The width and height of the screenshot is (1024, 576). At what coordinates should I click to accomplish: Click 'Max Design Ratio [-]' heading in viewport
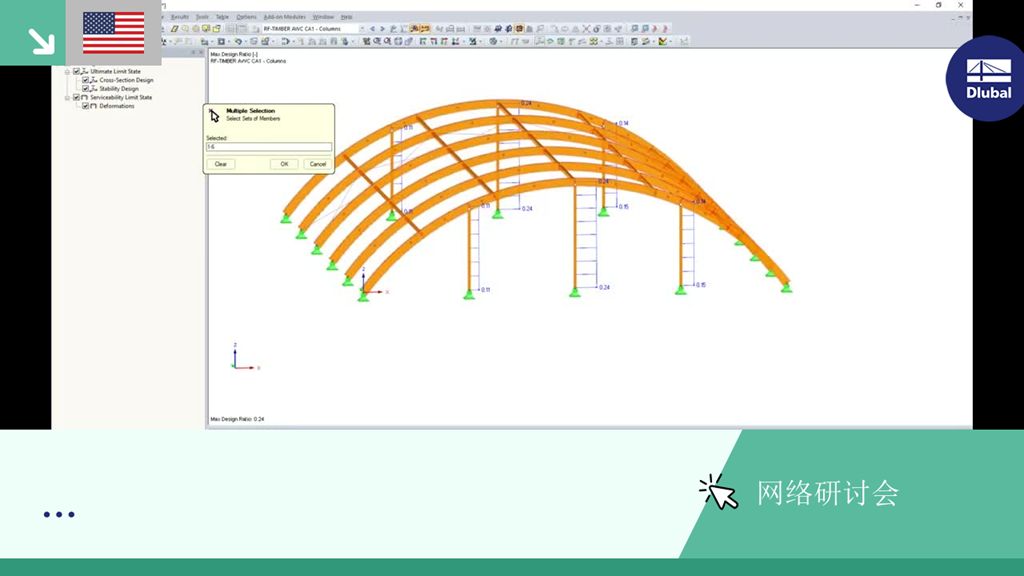(x=234, y=54)
